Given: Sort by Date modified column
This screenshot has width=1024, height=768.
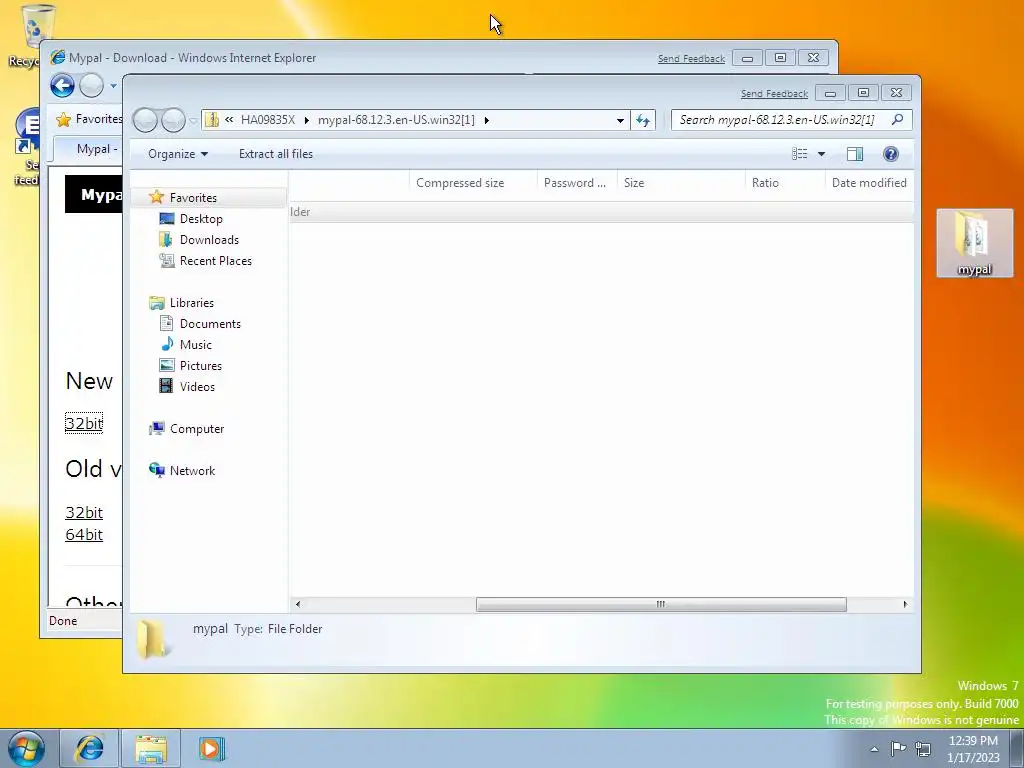Looking at the screenshot, I should click(869, 183).
